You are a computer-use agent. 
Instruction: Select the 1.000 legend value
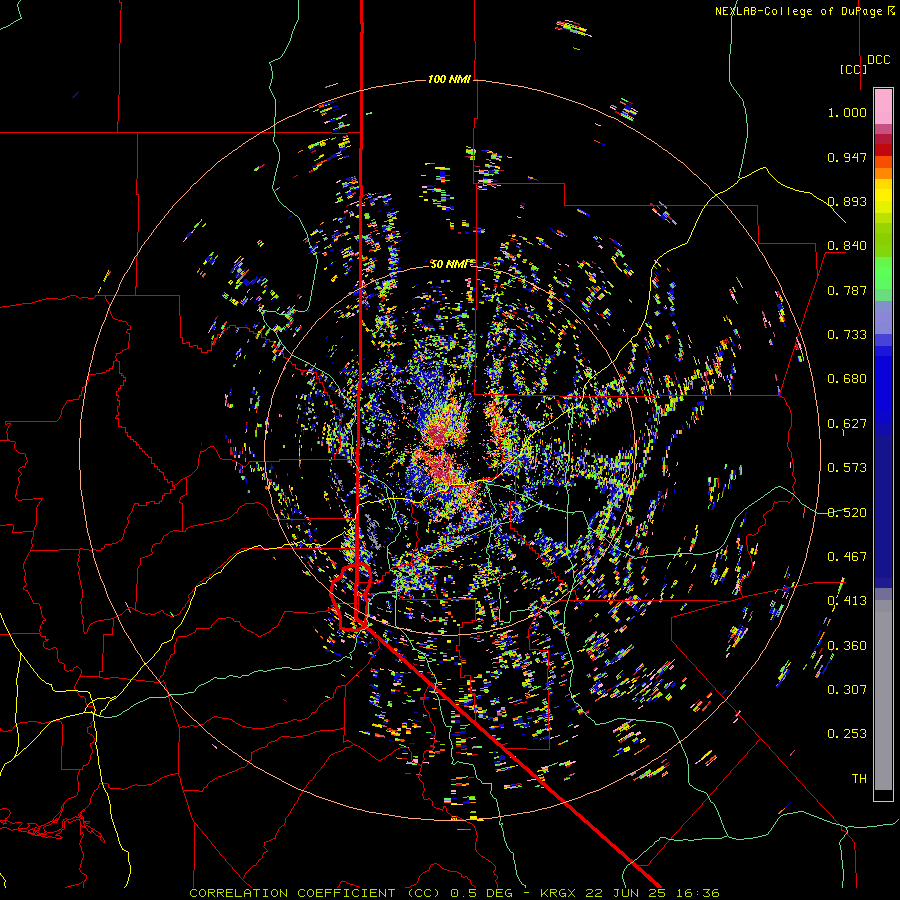847,112
